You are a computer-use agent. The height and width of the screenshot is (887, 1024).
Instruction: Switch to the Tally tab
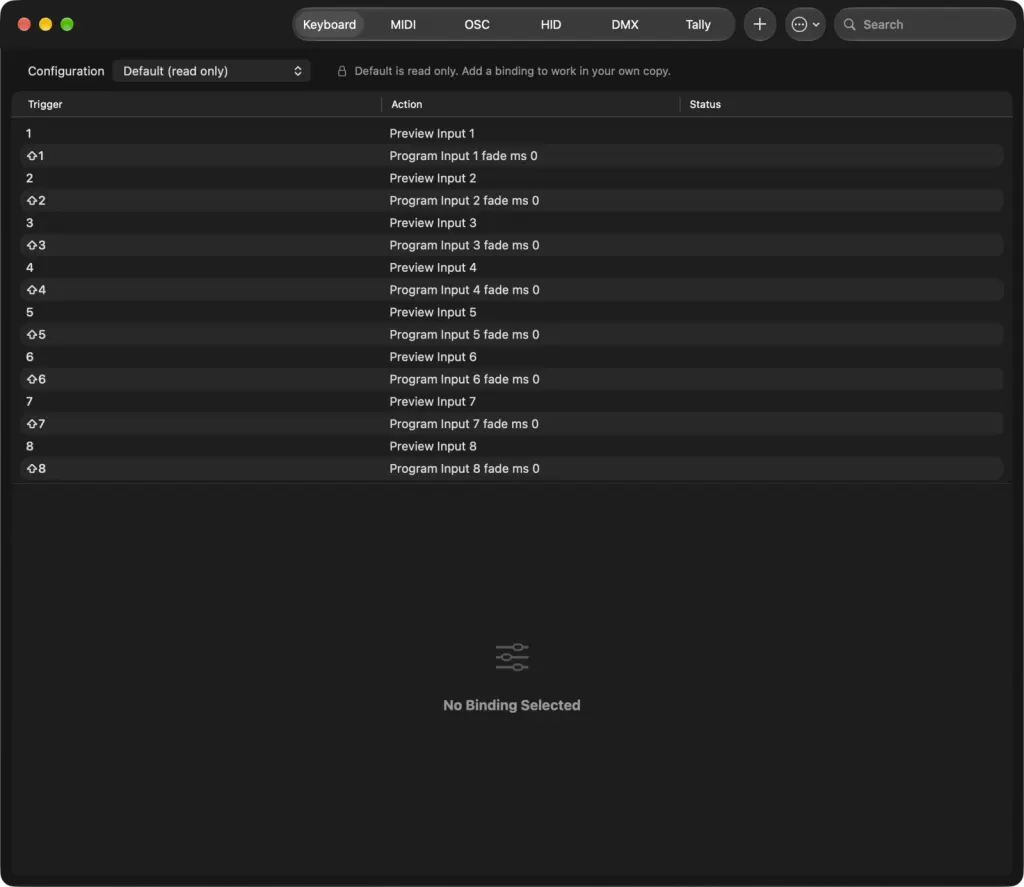pos(698,24)
